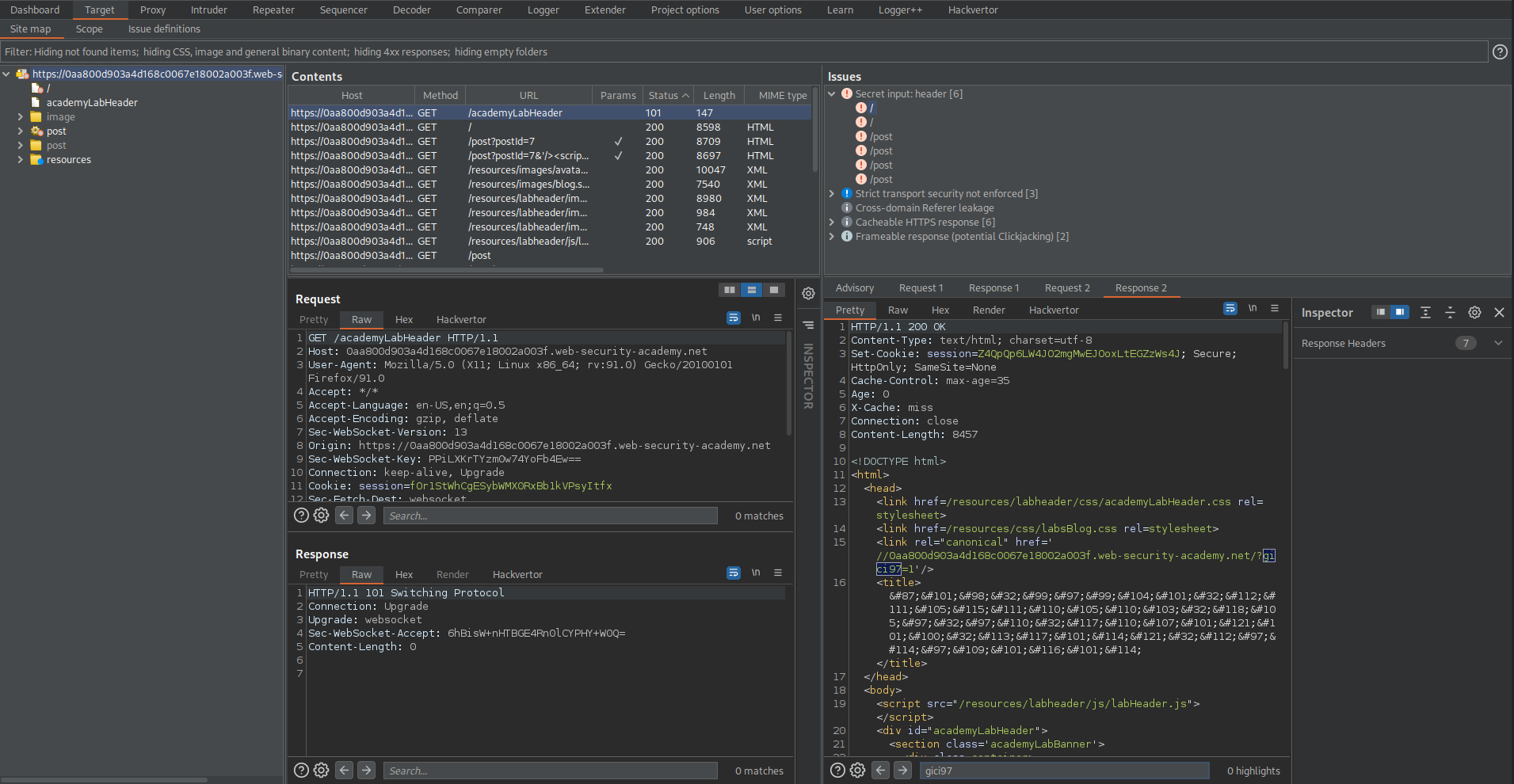Open Inspector settings gear
This screenshot has height=784, width=1514.
pos(1474,313)
